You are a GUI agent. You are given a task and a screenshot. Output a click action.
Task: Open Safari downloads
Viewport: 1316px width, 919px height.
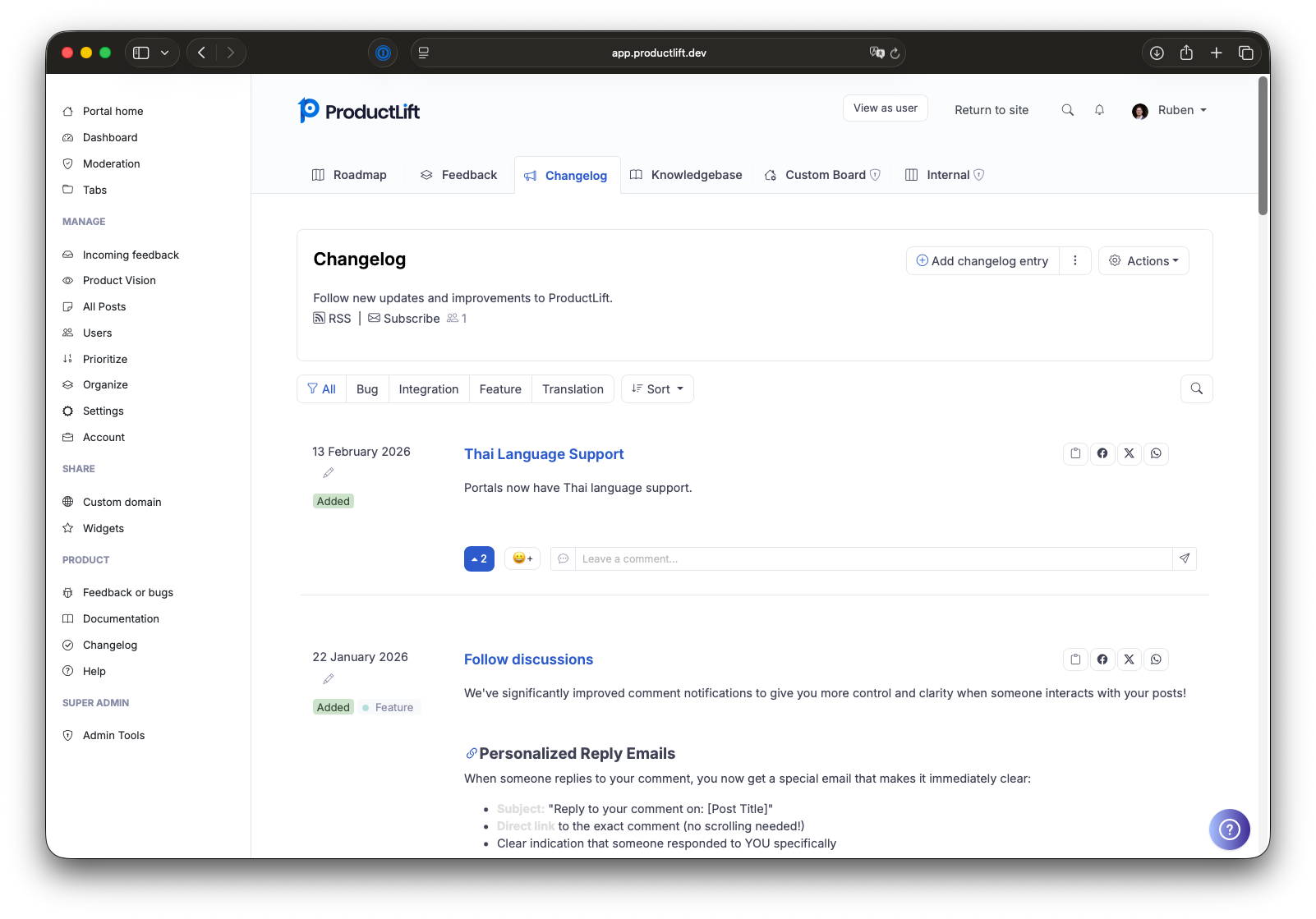click(x=1157, y=53)
